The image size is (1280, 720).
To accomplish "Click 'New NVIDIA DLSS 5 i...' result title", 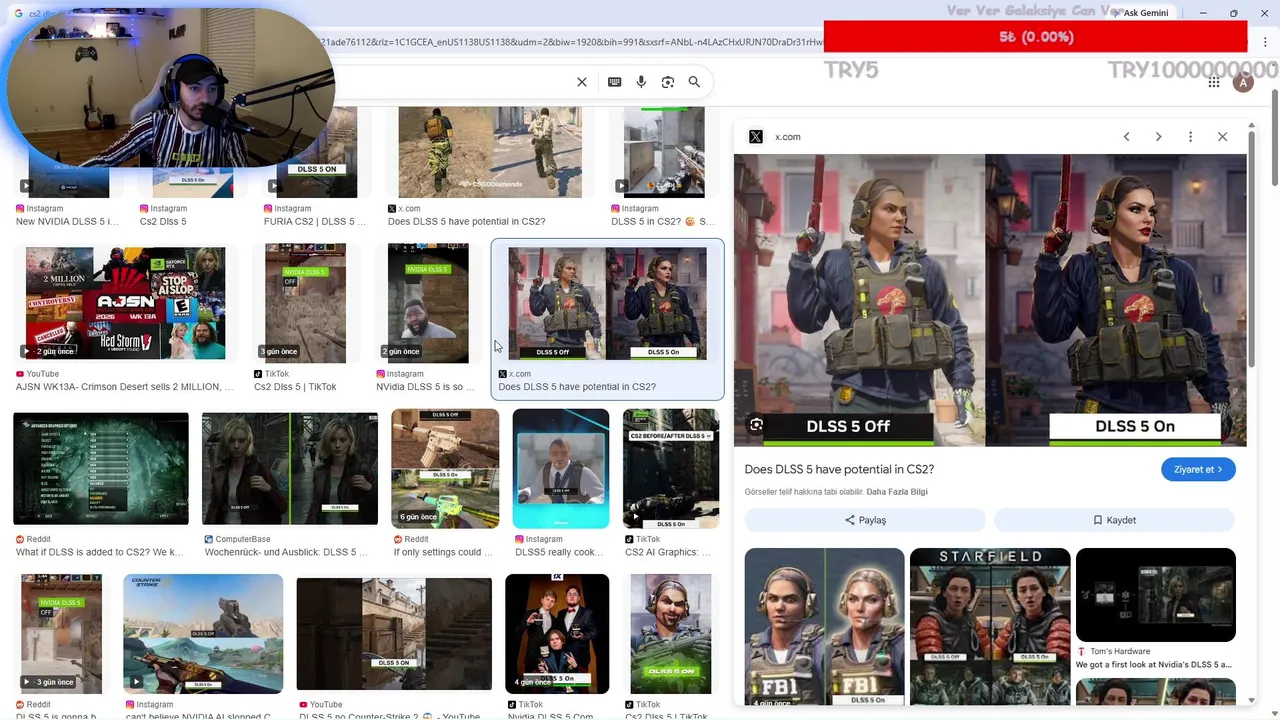I will point(67,222).
